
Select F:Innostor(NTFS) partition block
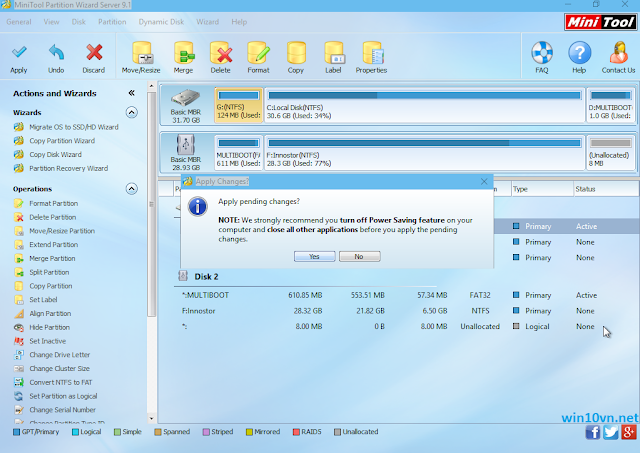point(424,153)
